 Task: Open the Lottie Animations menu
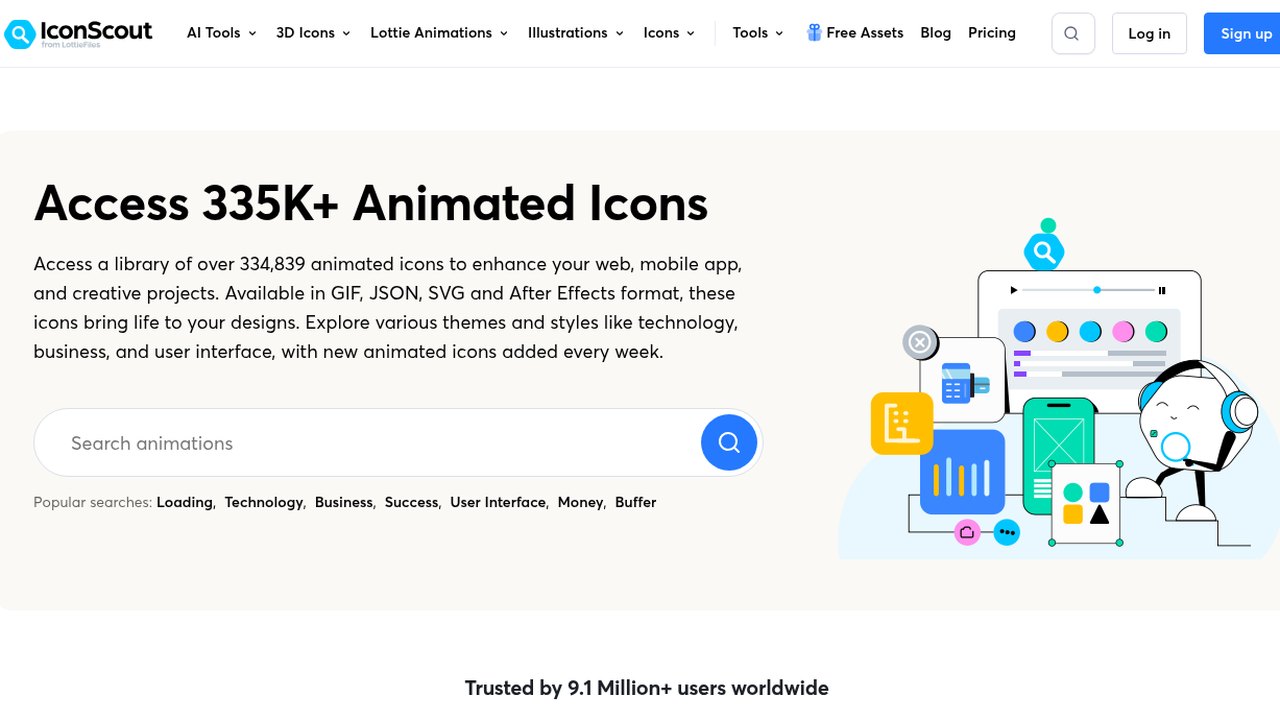(x=439, y=33)
